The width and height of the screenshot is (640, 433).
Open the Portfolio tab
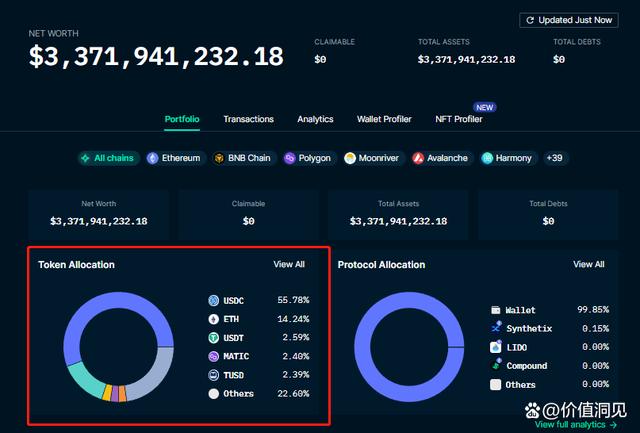pos(182,119)
